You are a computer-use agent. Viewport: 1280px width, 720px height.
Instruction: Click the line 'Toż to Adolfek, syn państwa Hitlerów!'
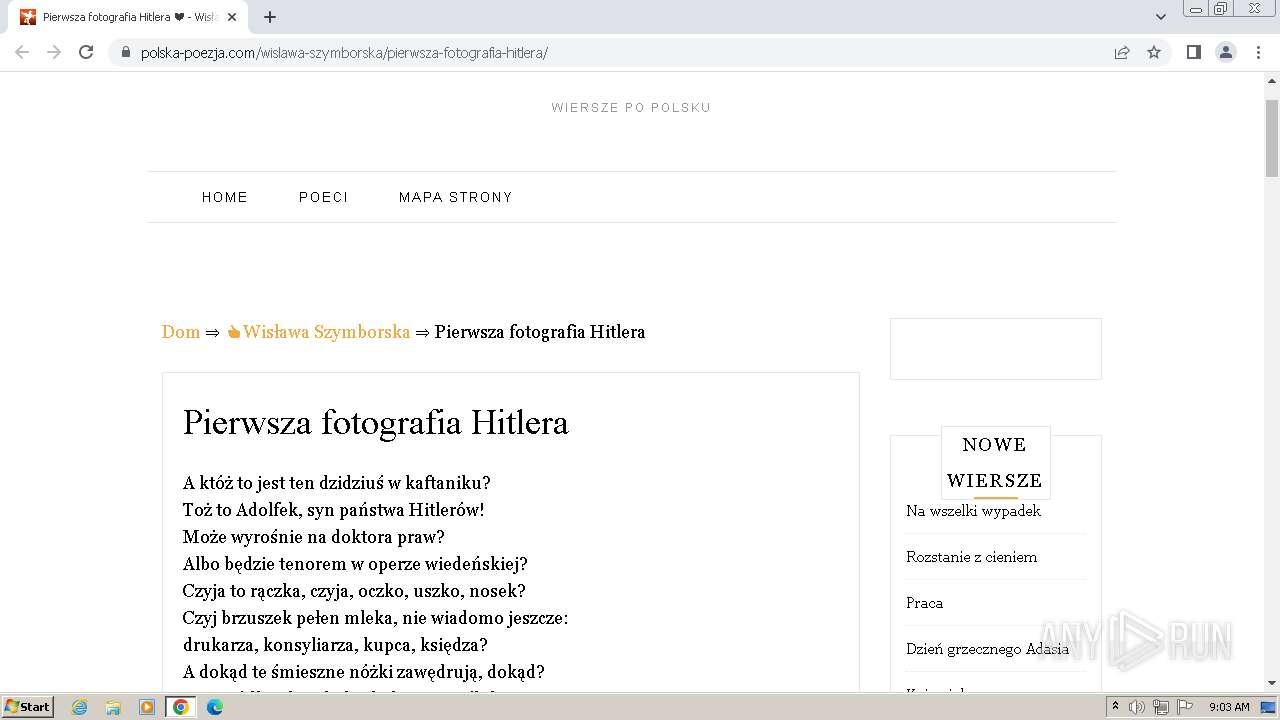333,510
